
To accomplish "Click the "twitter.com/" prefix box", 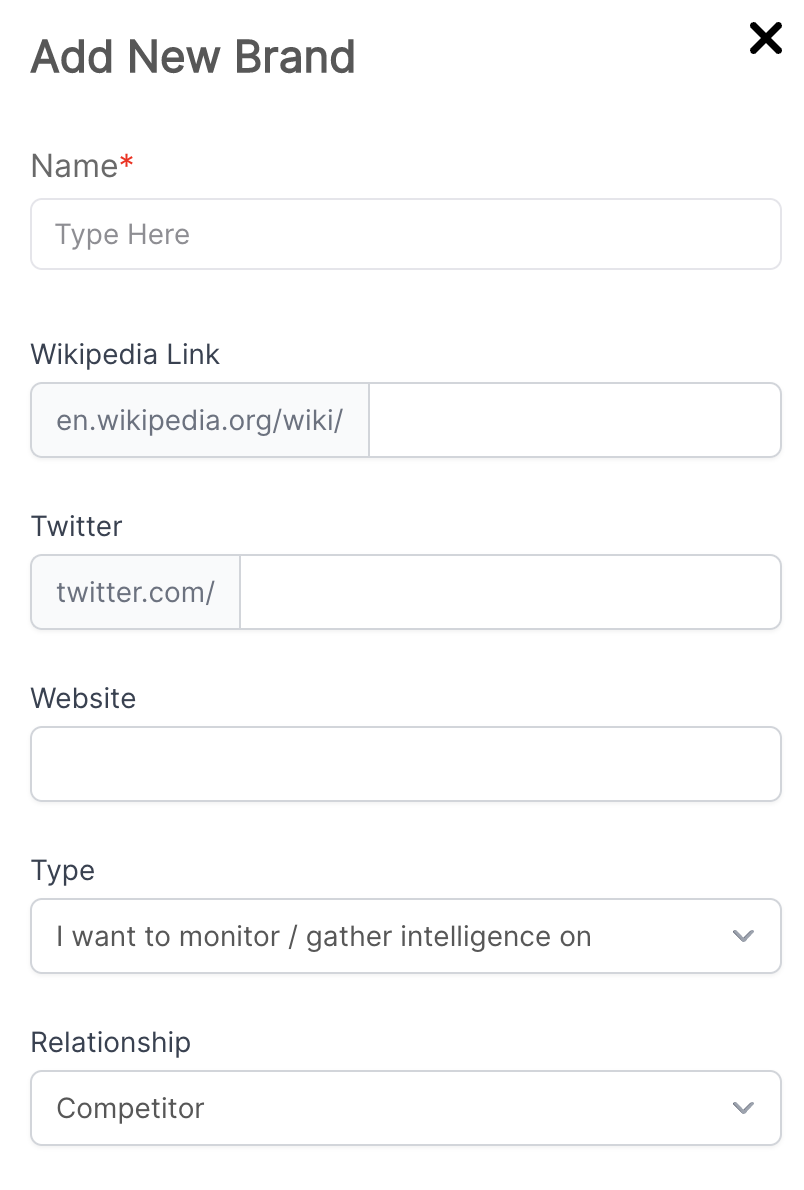I will [136, 592].
